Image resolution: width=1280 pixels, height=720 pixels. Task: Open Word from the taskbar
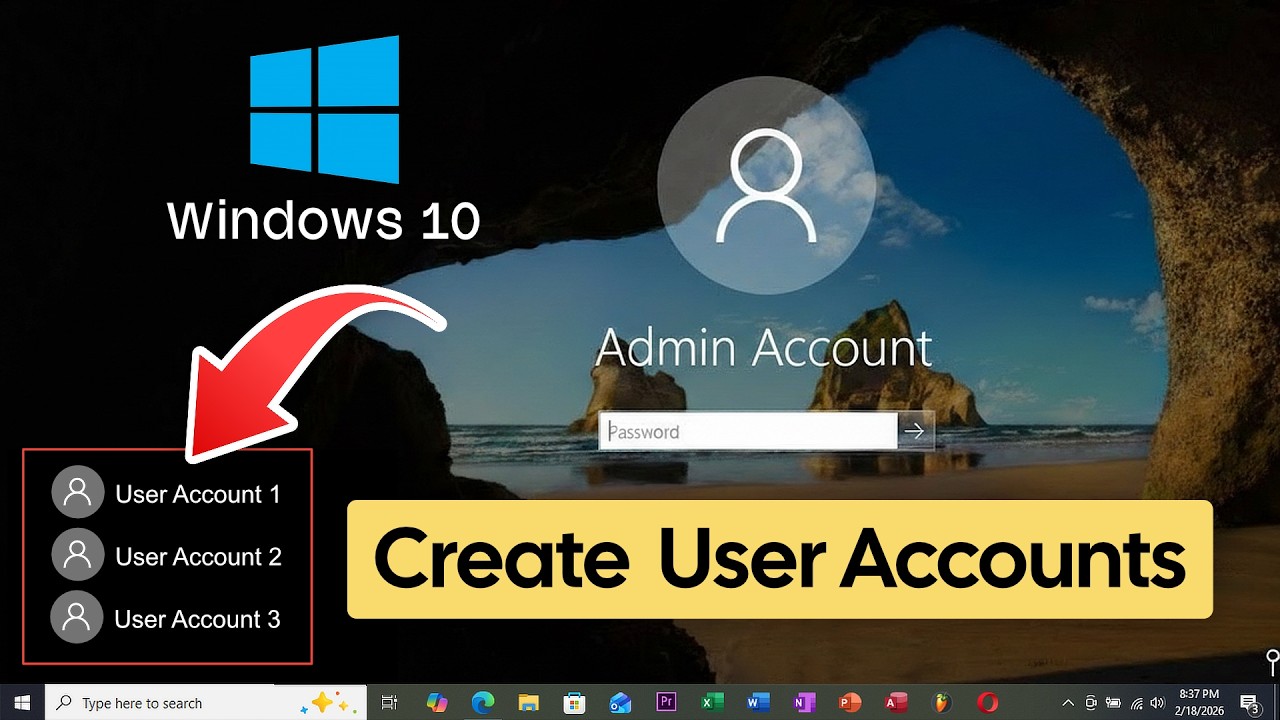pos(758,703)
